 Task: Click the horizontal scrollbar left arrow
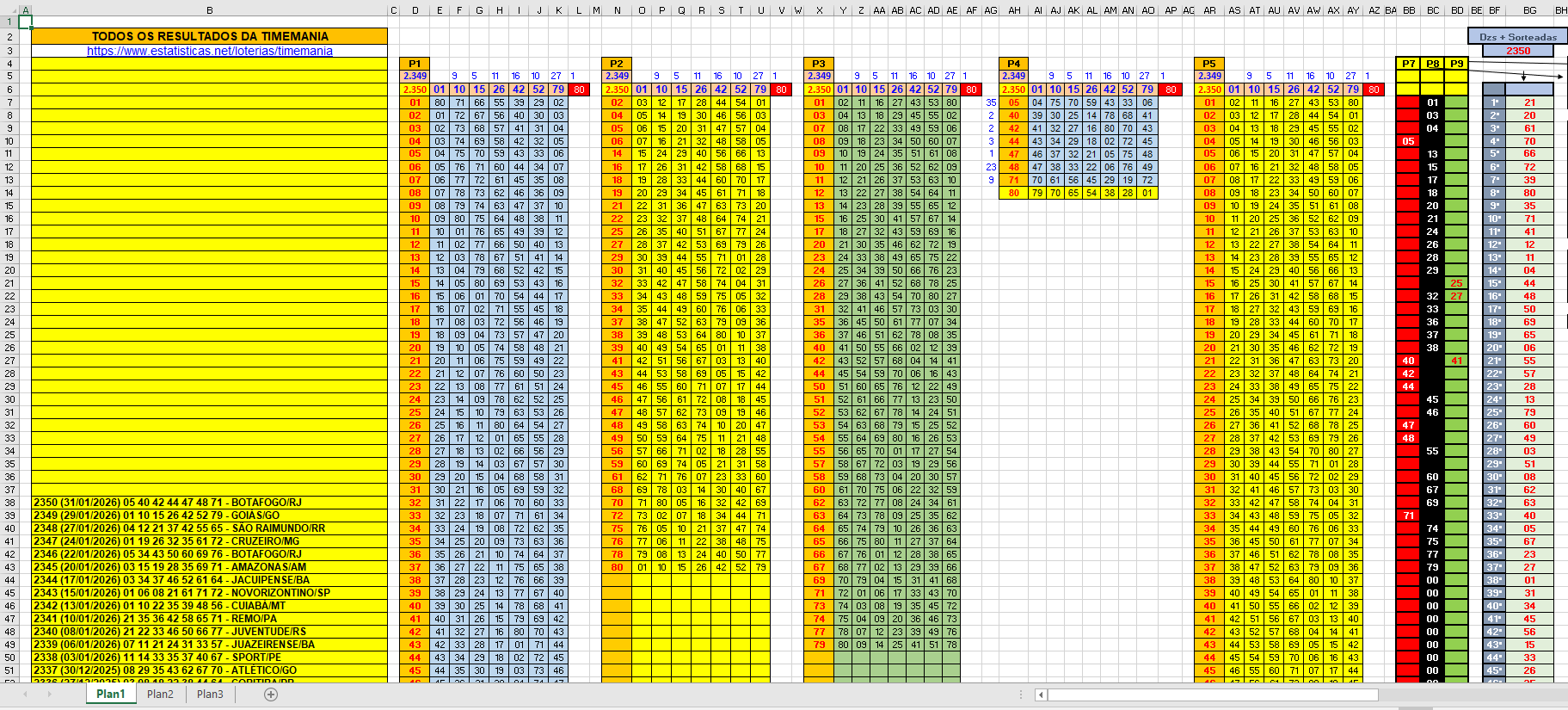pos(1041,695)
